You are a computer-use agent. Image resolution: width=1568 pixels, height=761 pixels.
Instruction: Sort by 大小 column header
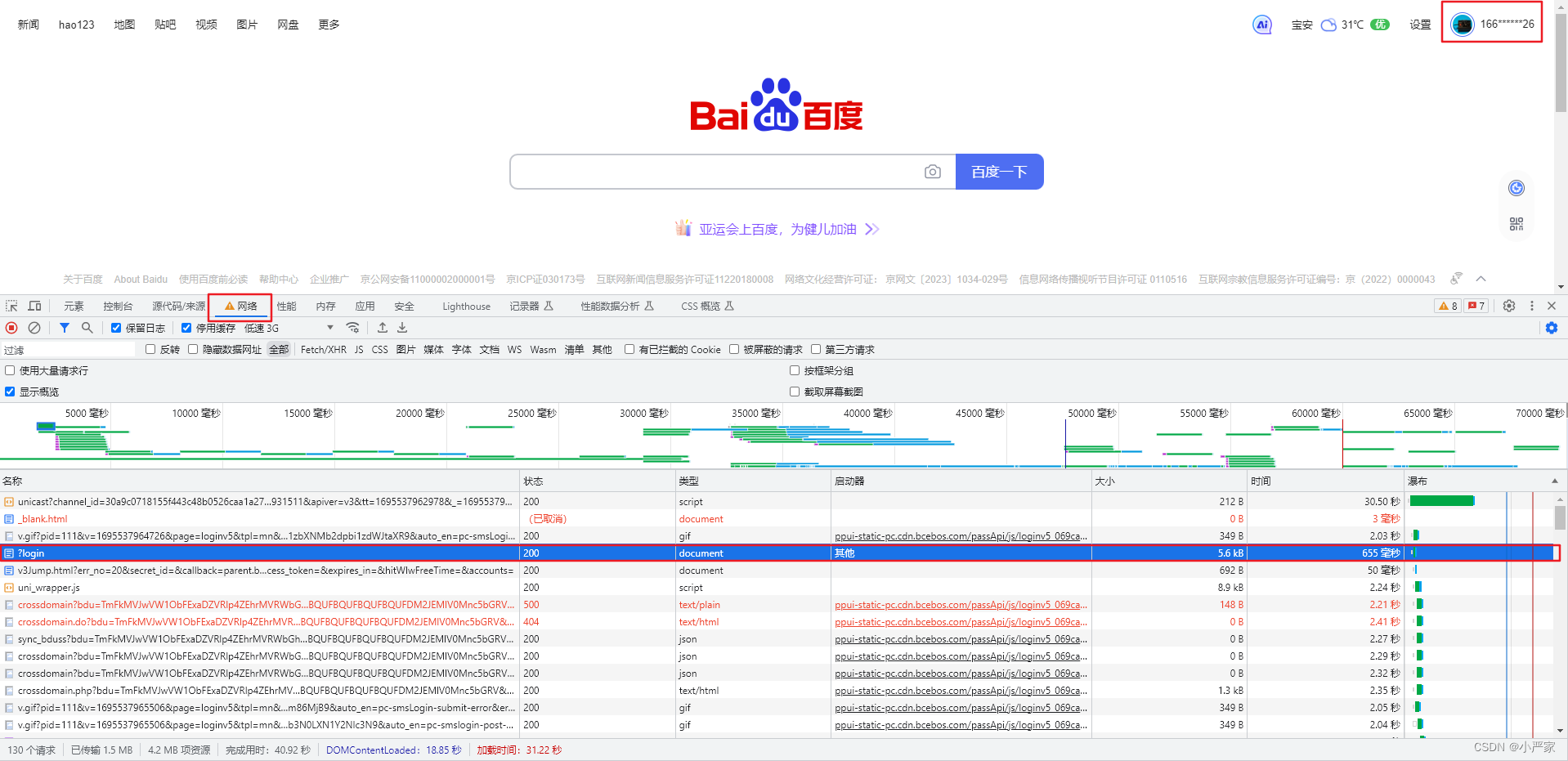pyautogui.click(x=1169, y=481)
